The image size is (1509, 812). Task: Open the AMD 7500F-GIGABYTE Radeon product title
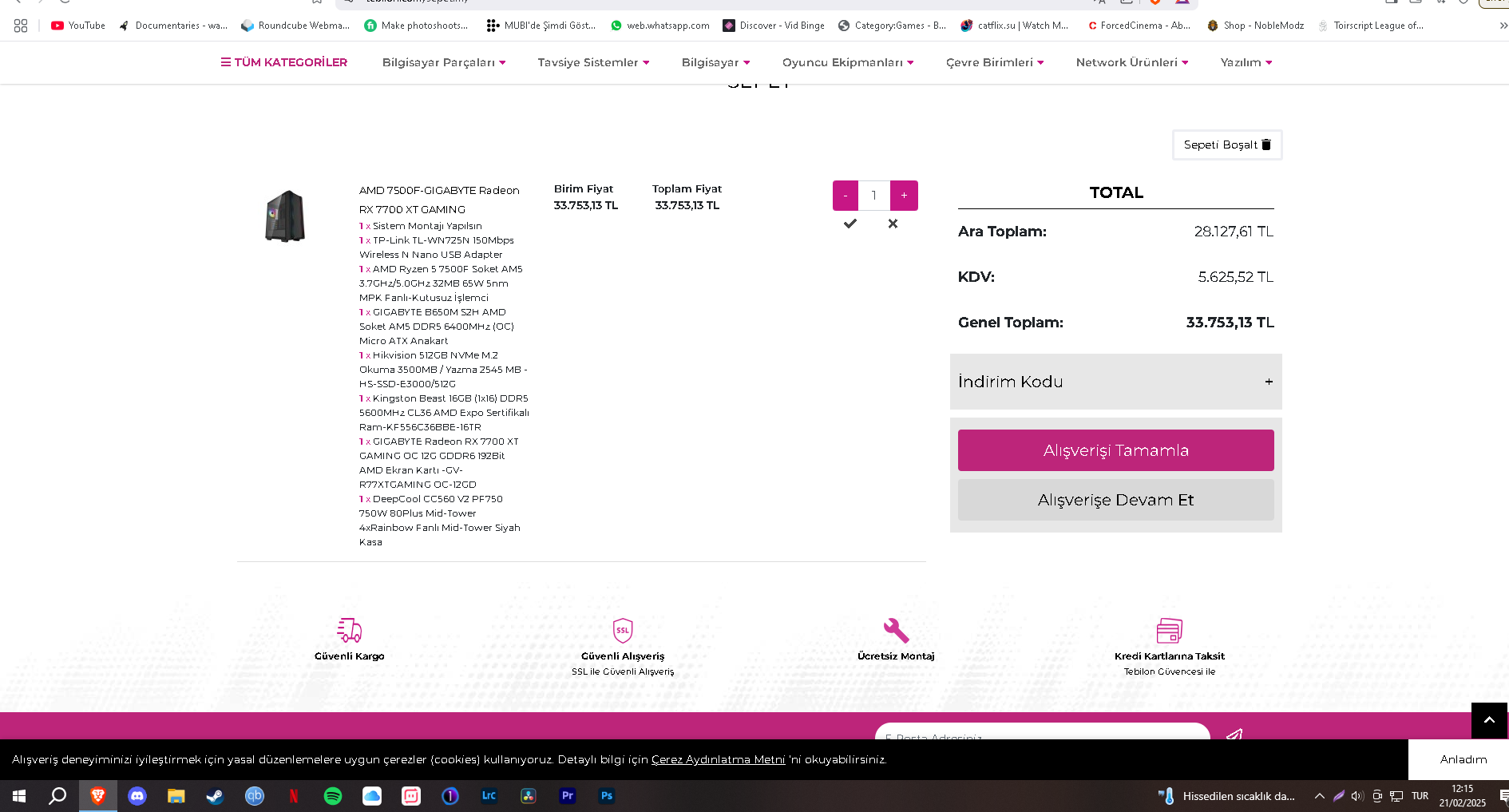point(439,200)
